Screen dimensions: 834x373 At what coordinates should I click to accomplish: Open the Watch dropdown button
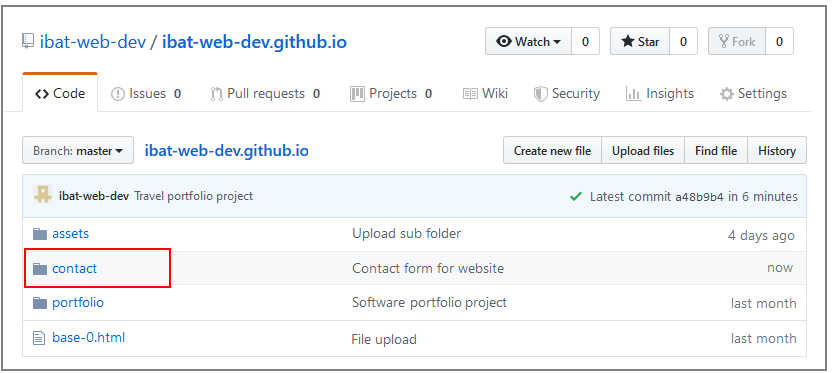point(528,42)
